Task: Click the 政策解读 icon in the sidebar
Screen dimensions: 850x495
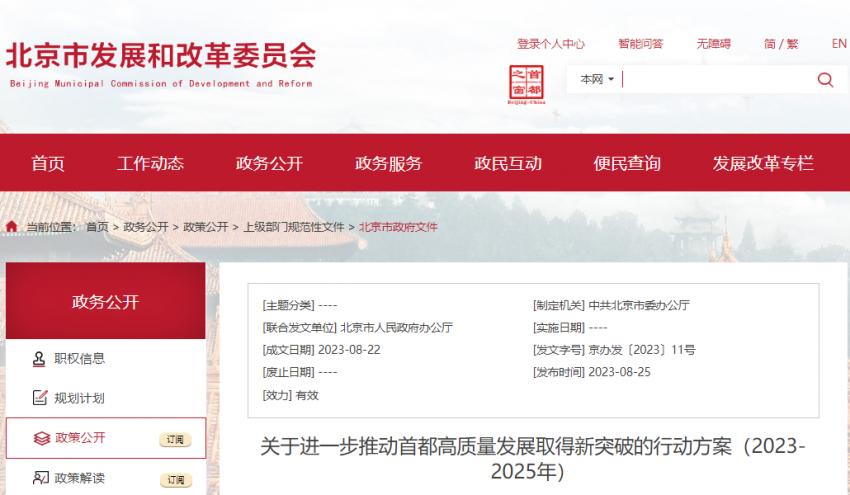Action: [41, 478]
